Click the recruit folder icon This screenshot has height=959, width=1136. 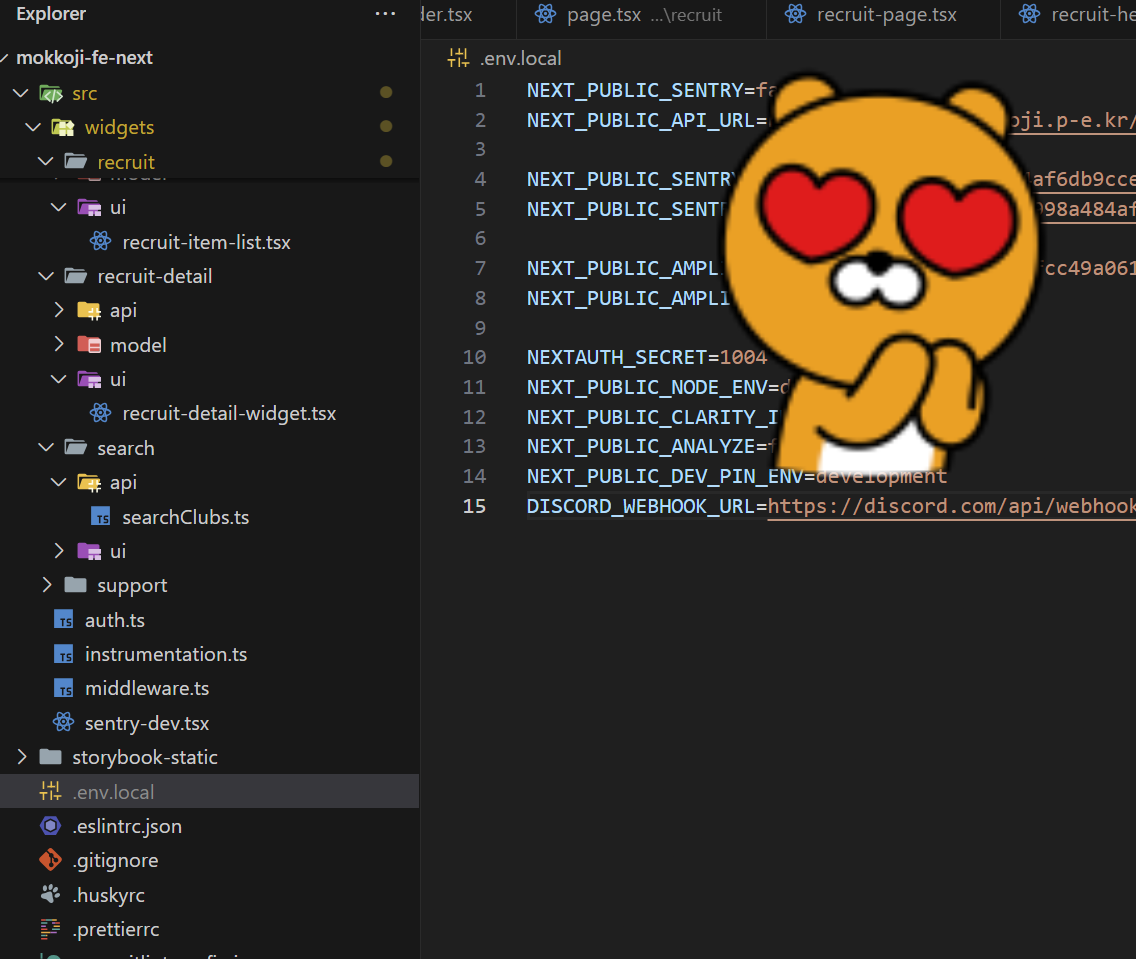(x=75, y=161)
